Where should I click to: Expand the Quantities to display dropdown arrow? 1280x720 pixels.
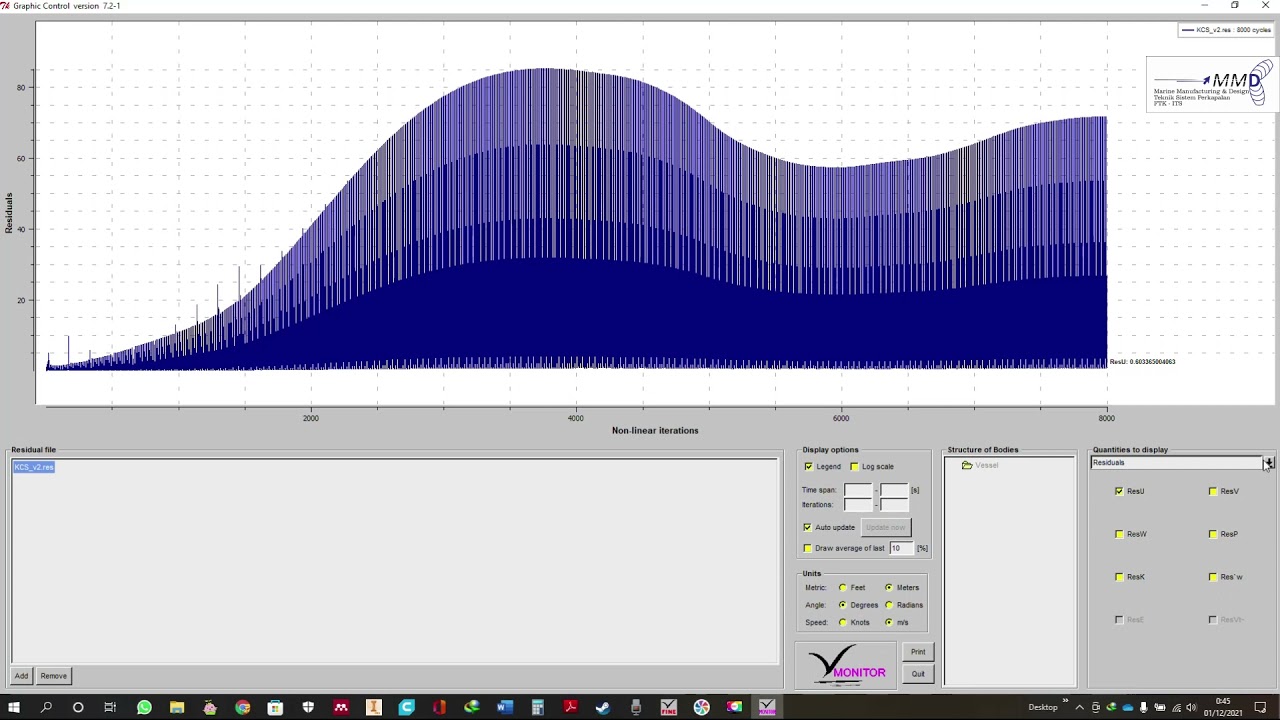[x=1268, y=463]
